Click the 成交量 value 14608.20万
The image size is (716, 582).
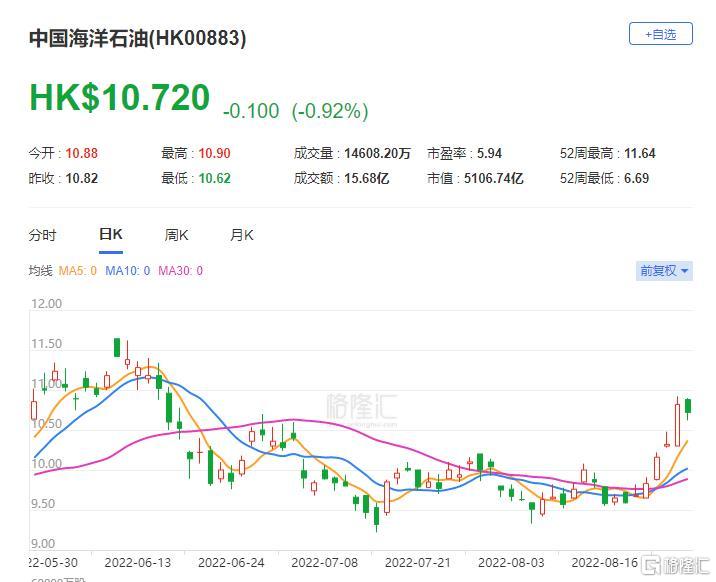[x=378, y=153]
